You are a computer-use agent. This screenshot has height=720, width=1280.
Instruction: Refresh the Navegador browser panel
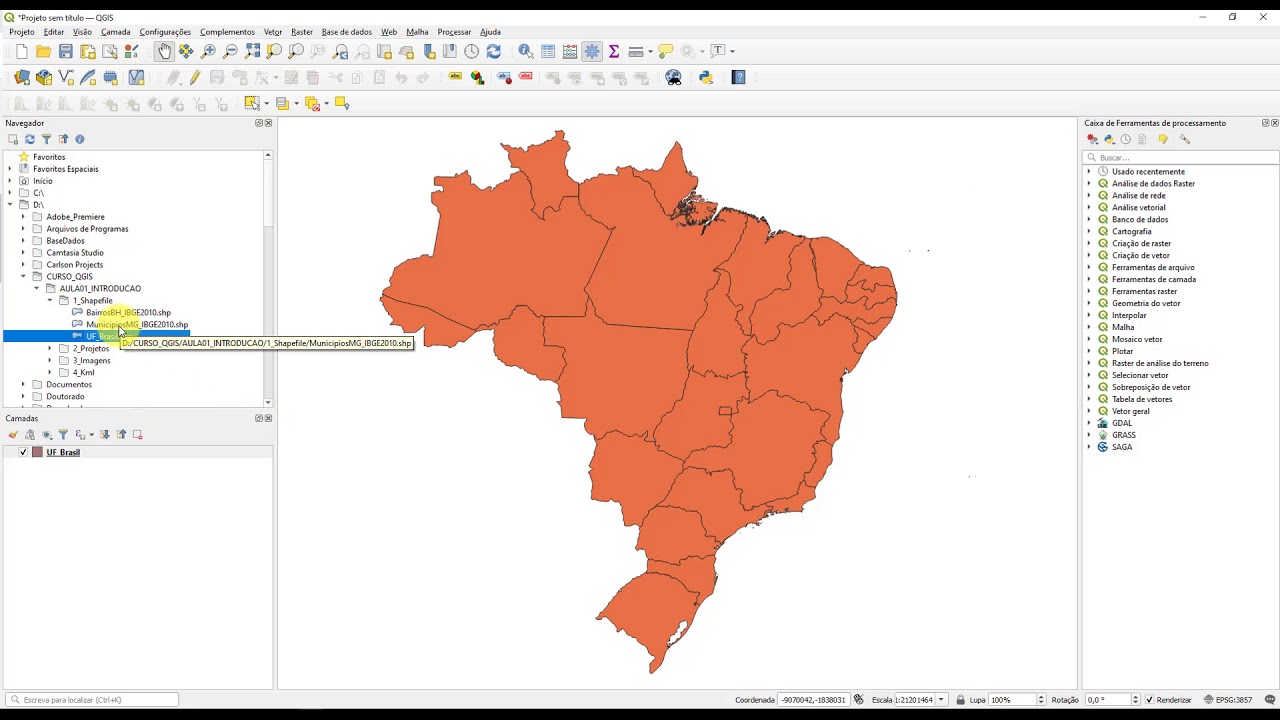[29, 139]
